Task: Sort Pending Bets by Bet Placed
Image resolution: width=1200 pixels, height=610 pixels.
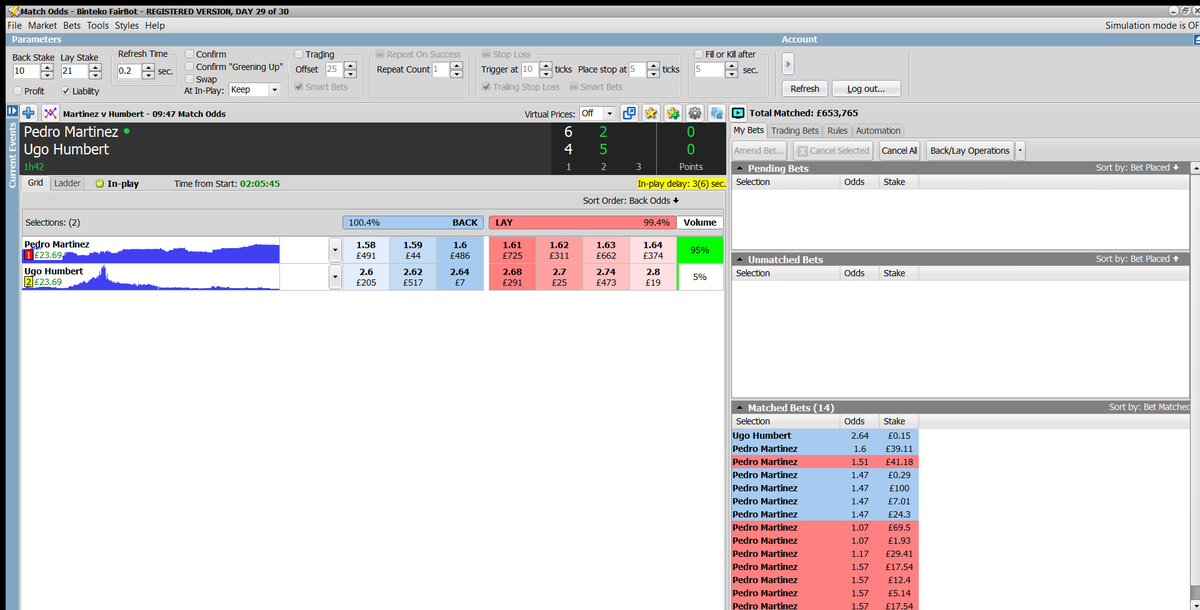Action: [1137, 168]
